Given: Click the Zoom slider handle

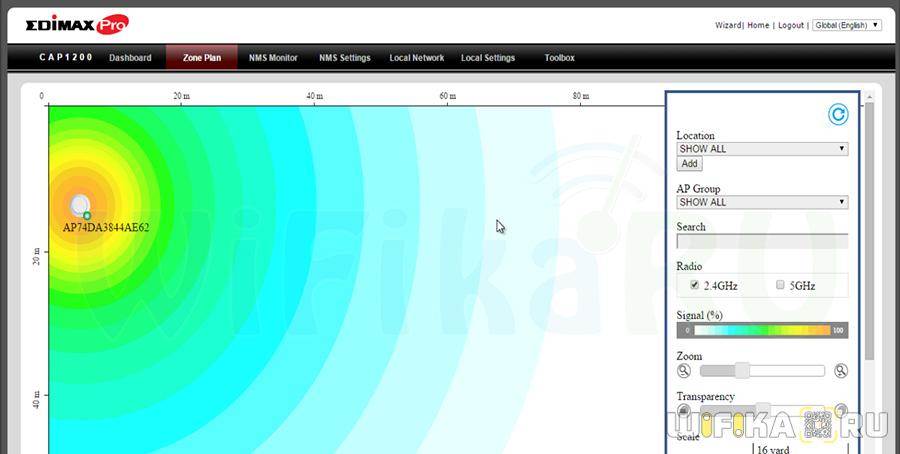Looking at the screenshot, I should (x=742, y=371).
